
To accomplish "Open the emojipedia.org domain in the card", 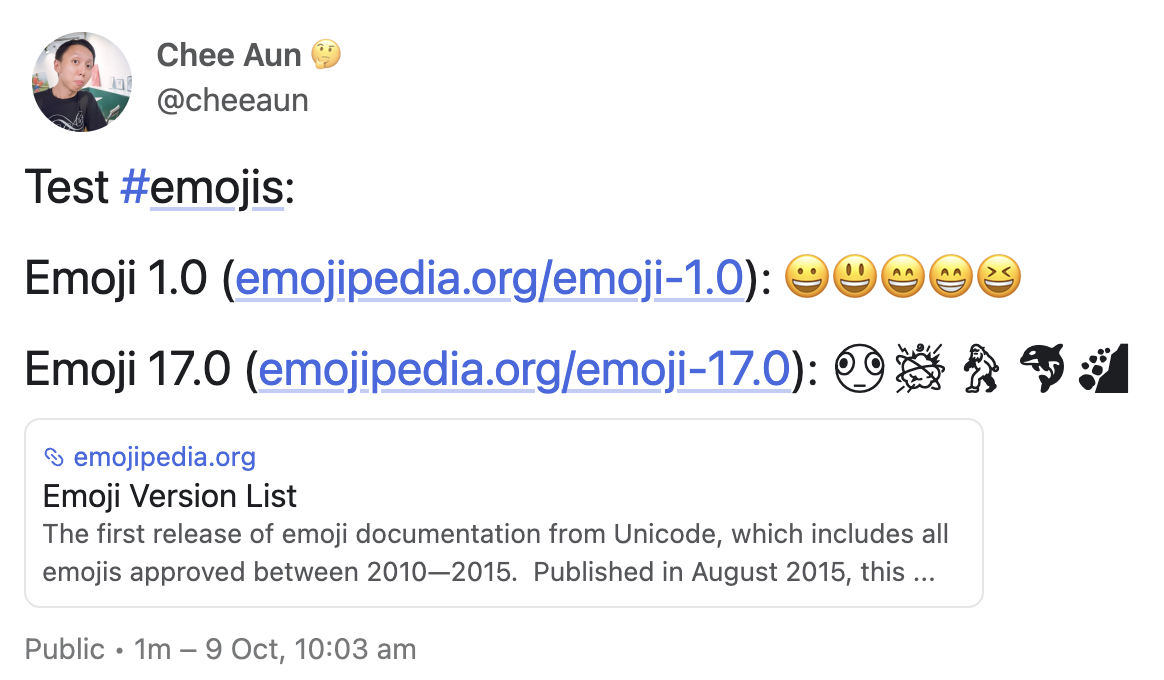I will (165, 458).
